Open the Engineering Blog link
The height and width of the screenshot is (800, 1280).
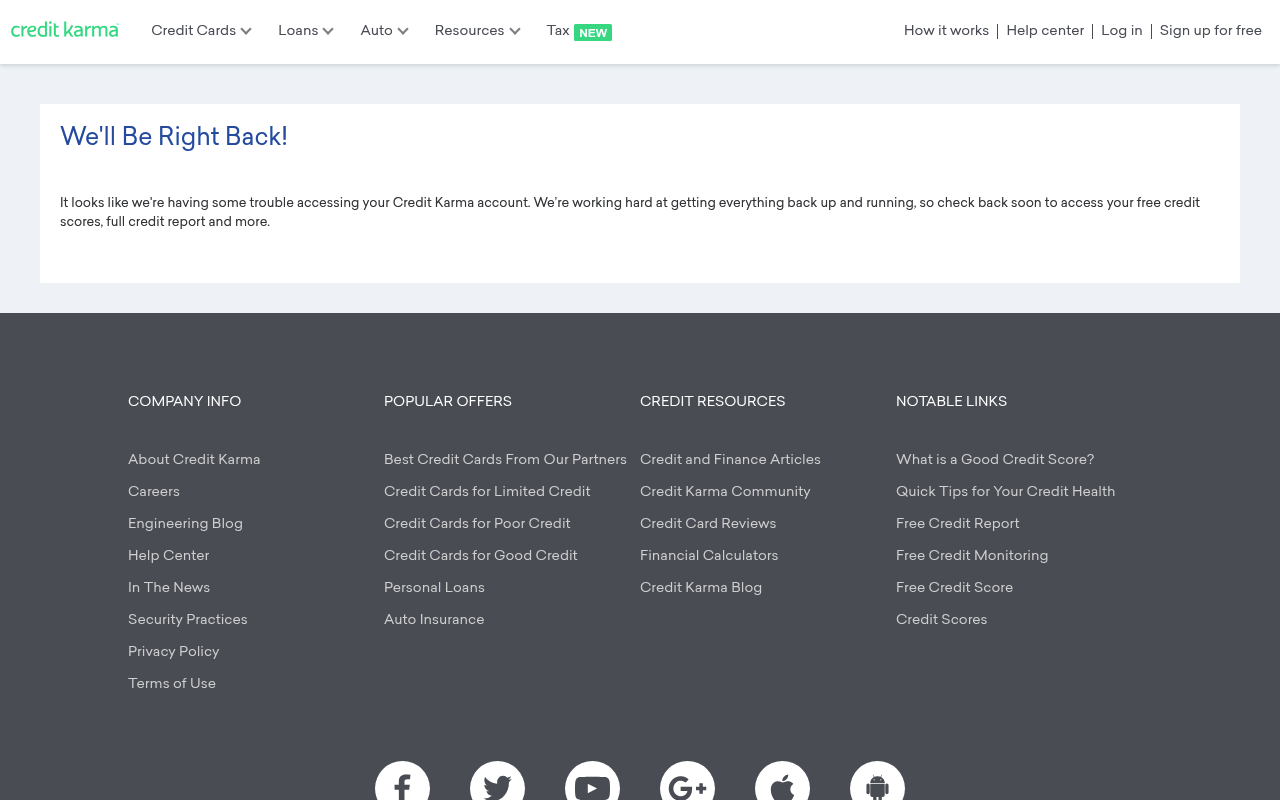[x=185, y=523]
